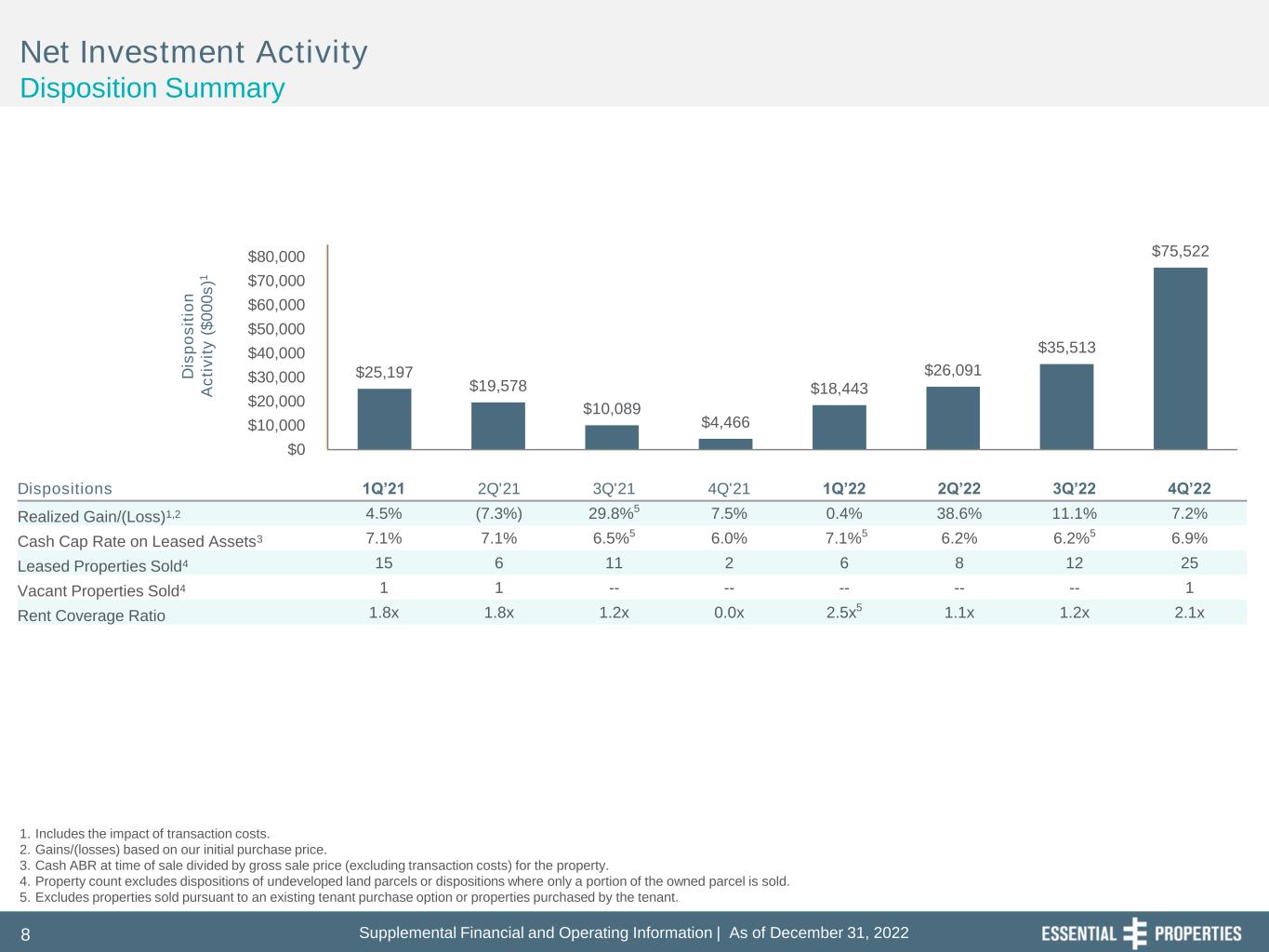Click the page number 8 in footer
Viewport: 1269px width, 952px height.
click(26, 934)
